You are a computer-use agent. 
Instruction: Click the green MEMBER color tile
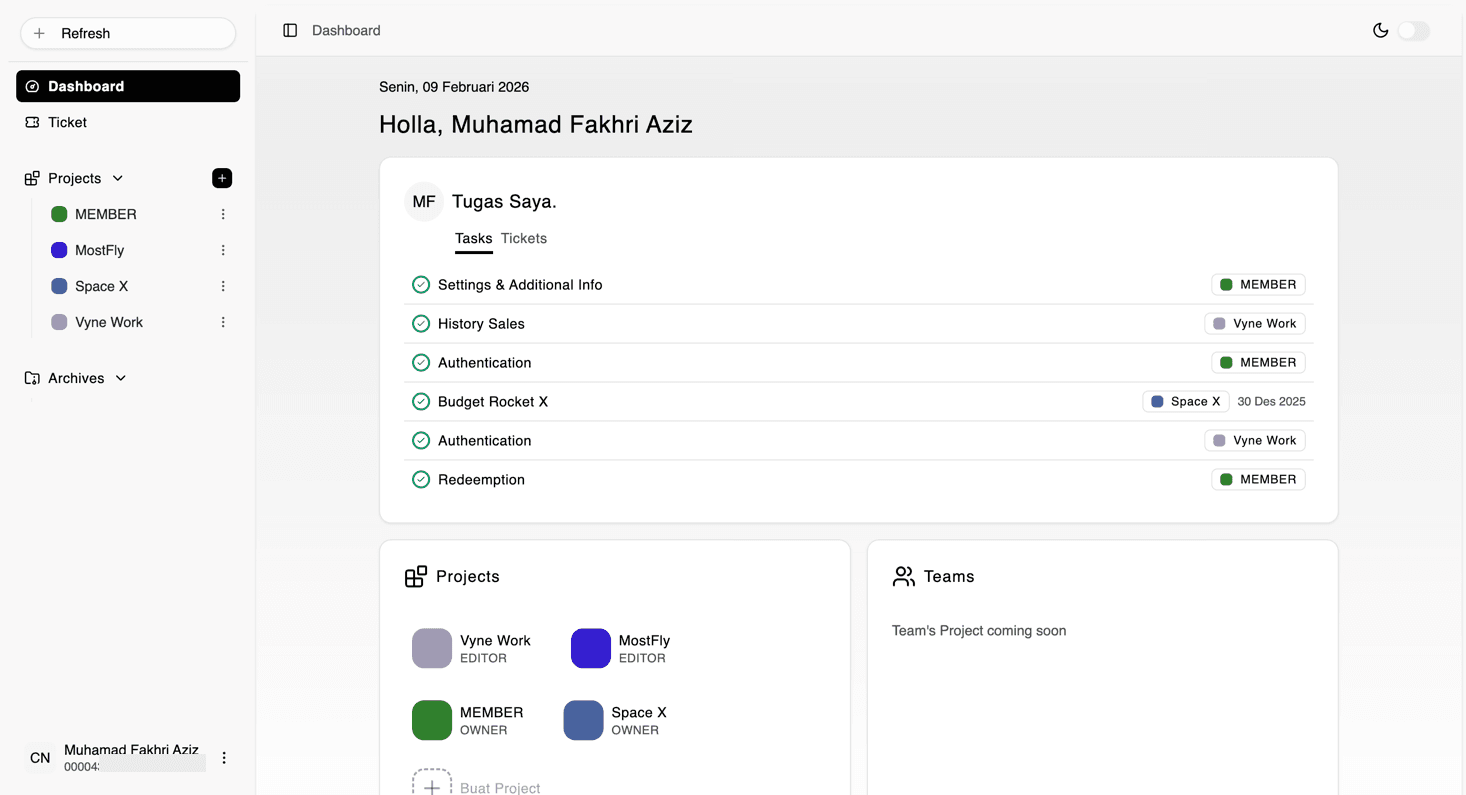[x=431, y=720]
